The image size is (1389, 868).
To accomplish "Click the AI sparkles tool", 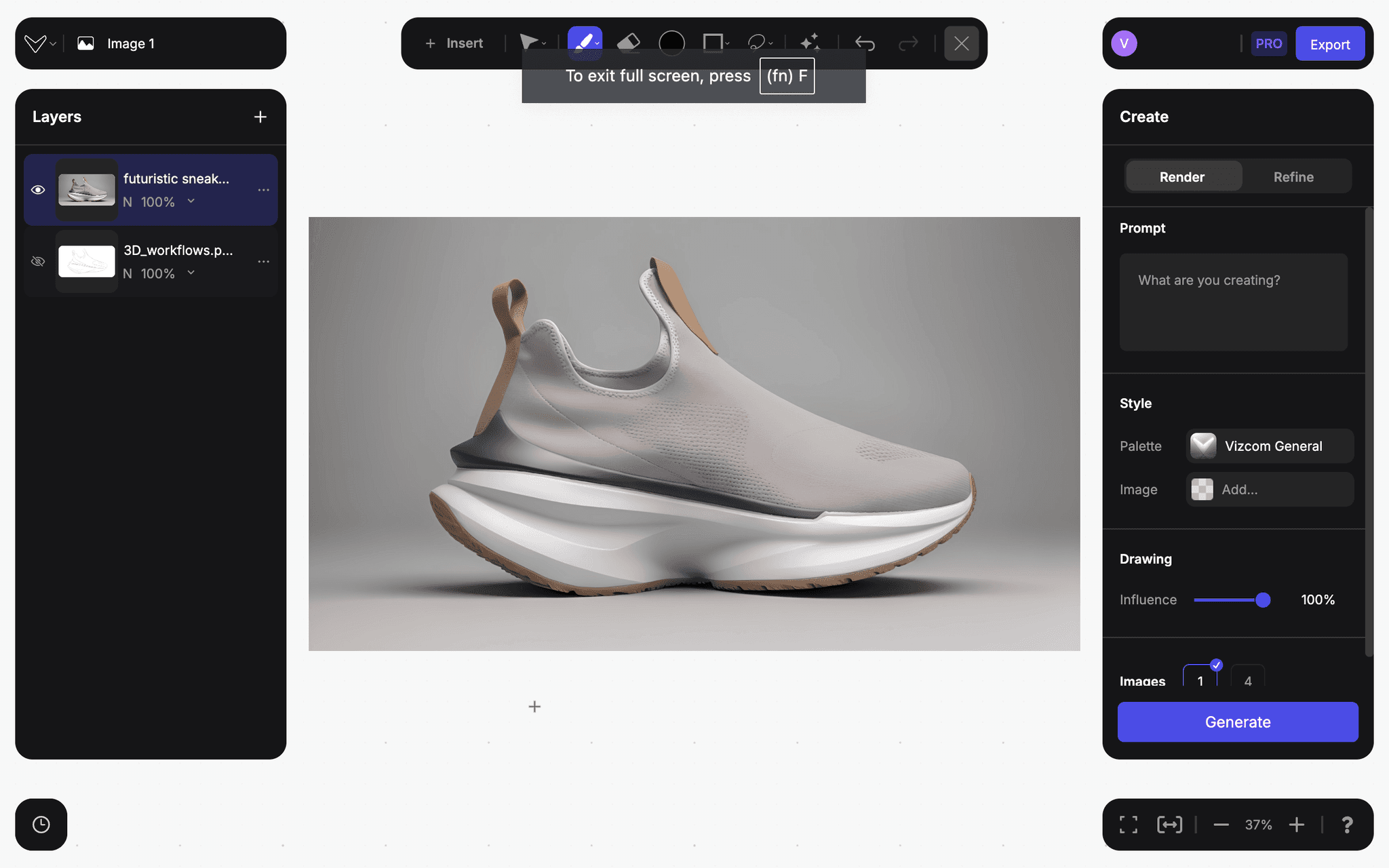I will 810,43.
